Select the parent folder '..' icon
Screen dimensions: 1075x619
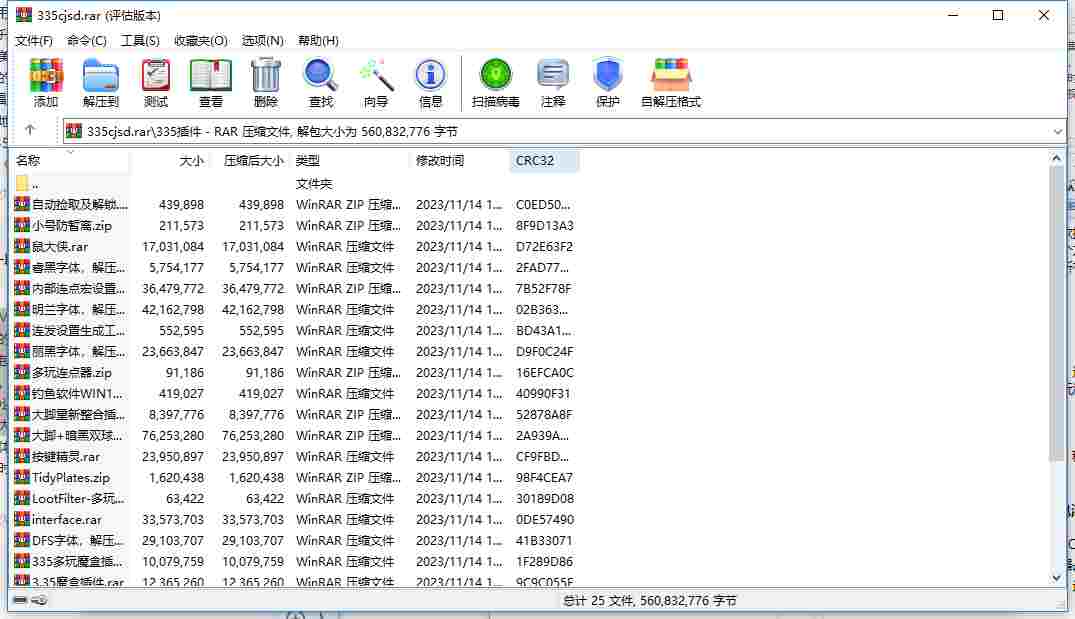(22, 183)
